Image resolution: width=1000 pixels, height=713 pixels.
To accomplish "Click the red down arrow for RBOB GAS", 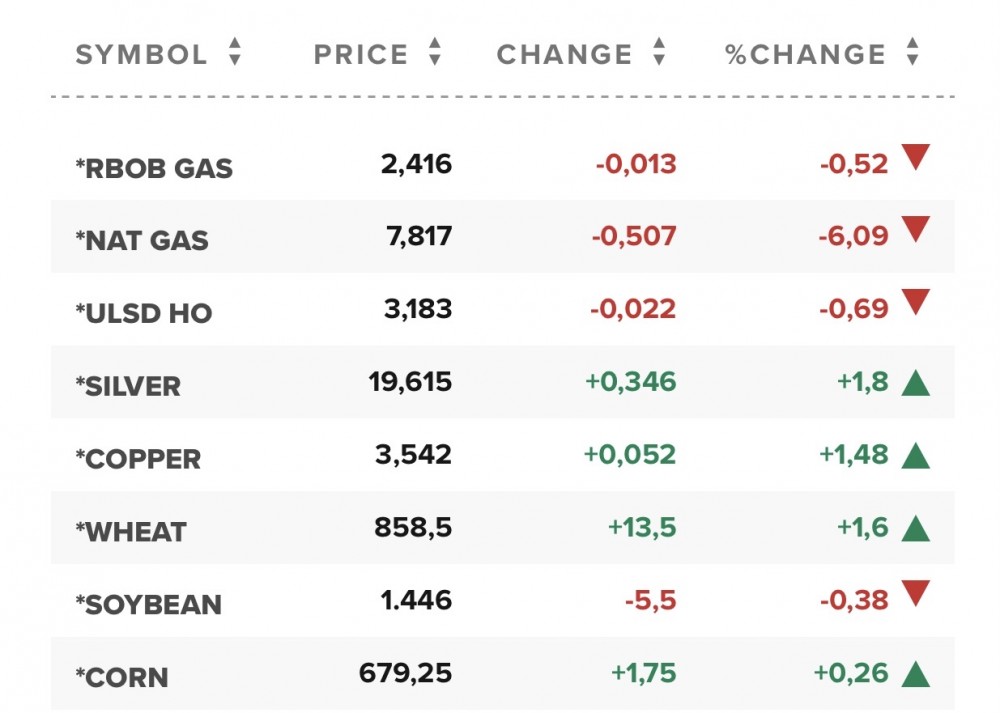I will tap(915, 158).
